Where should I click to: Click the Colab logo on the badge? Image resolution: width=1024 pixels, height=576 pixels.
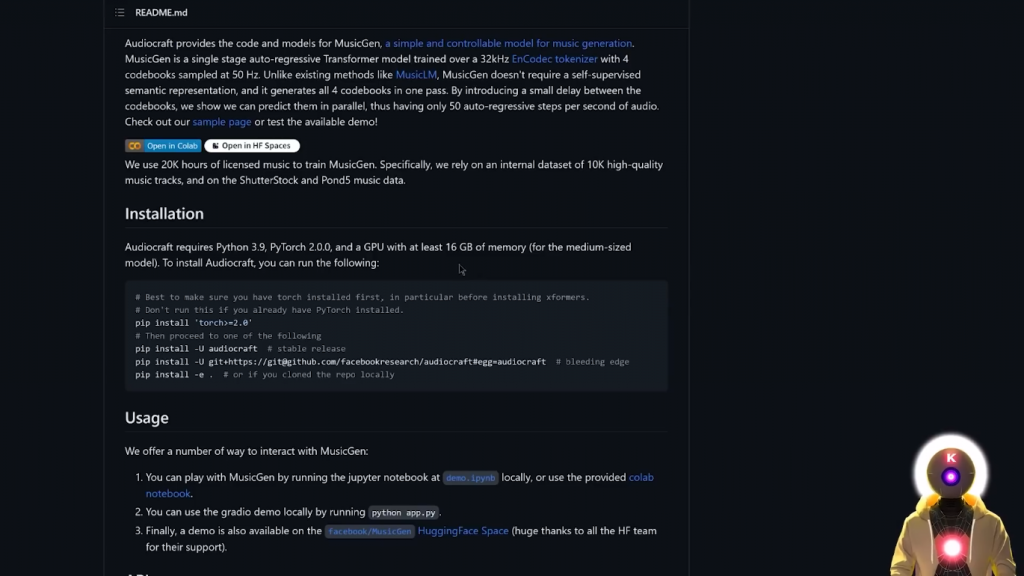click(134, 146)
